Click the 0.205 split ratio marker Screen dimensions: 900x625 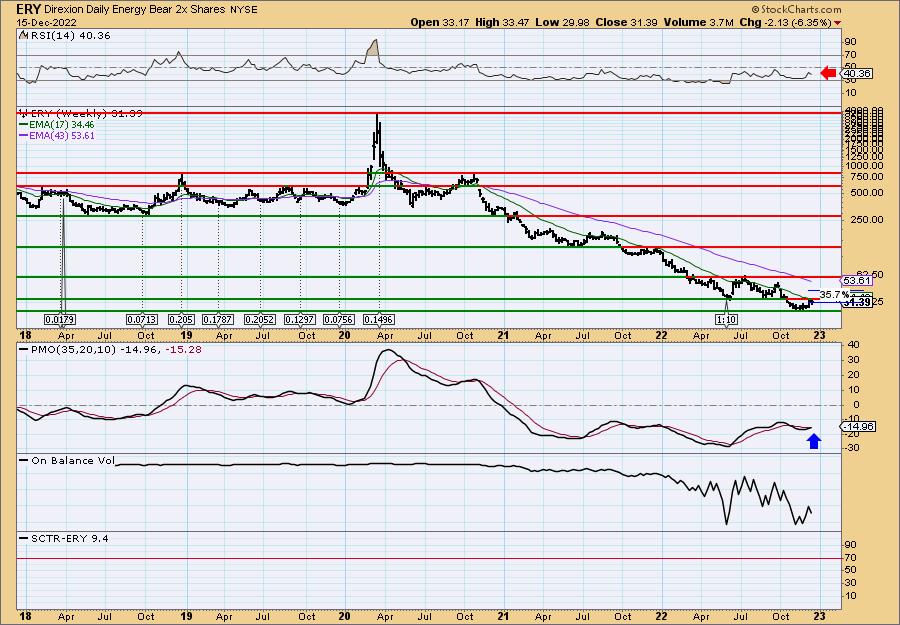181,319
